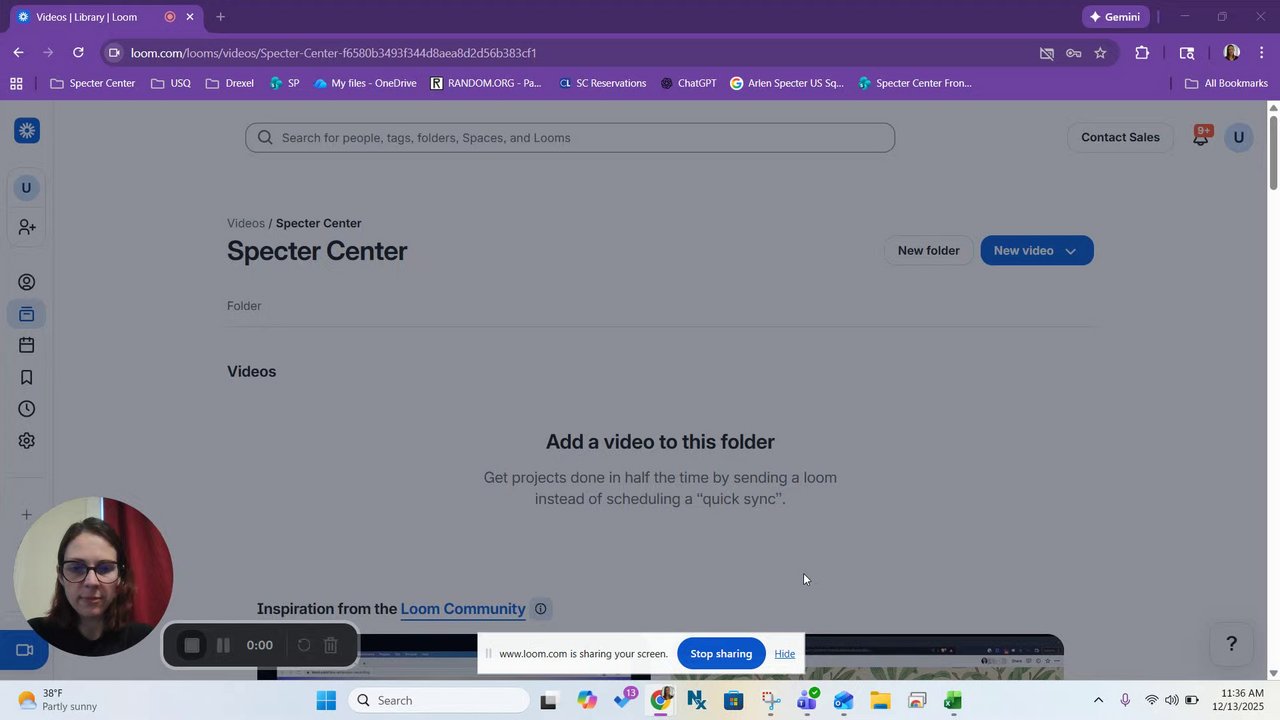Click the info icon beside Loom Community
Viewport: 1280px width, 720px height.
point(540,609)
